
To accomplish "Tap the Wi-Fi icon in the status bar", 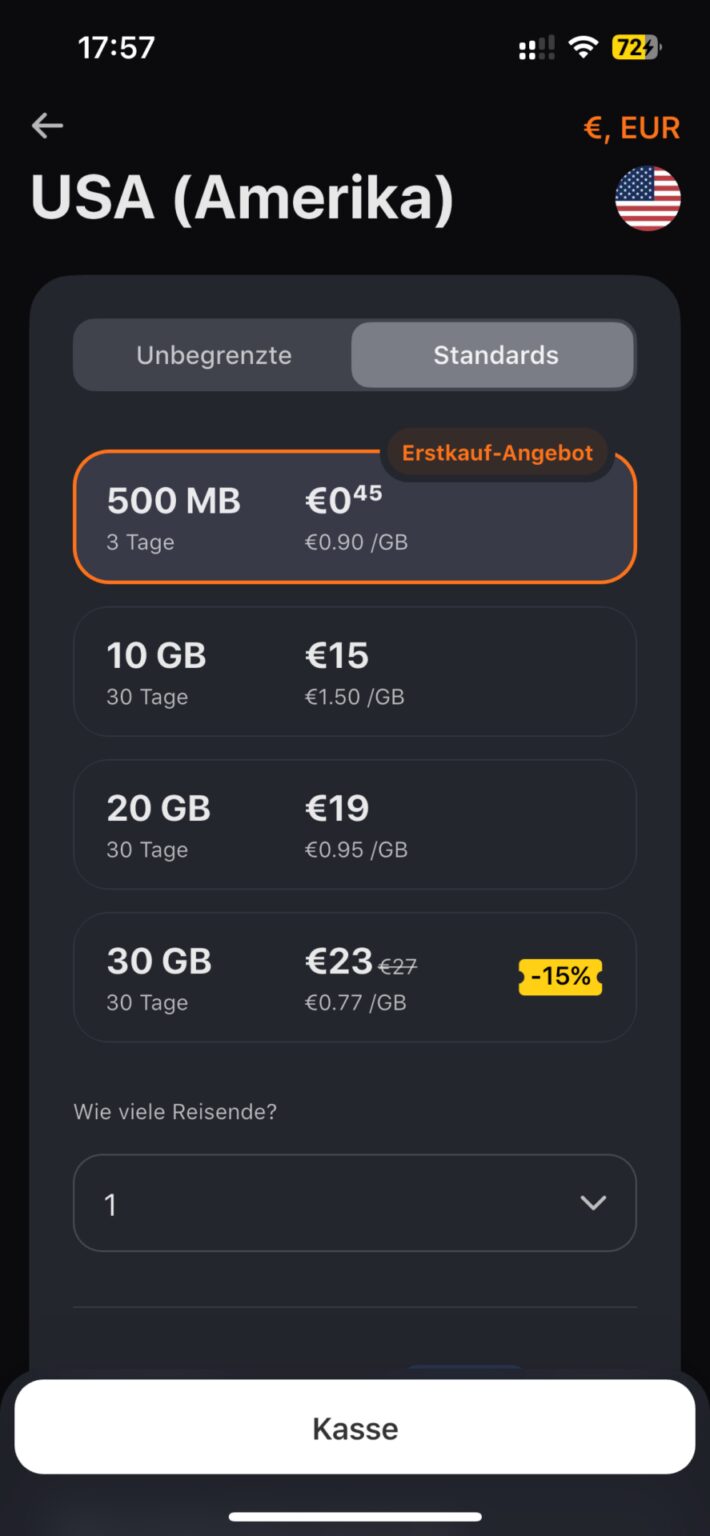I will (585, 47).
